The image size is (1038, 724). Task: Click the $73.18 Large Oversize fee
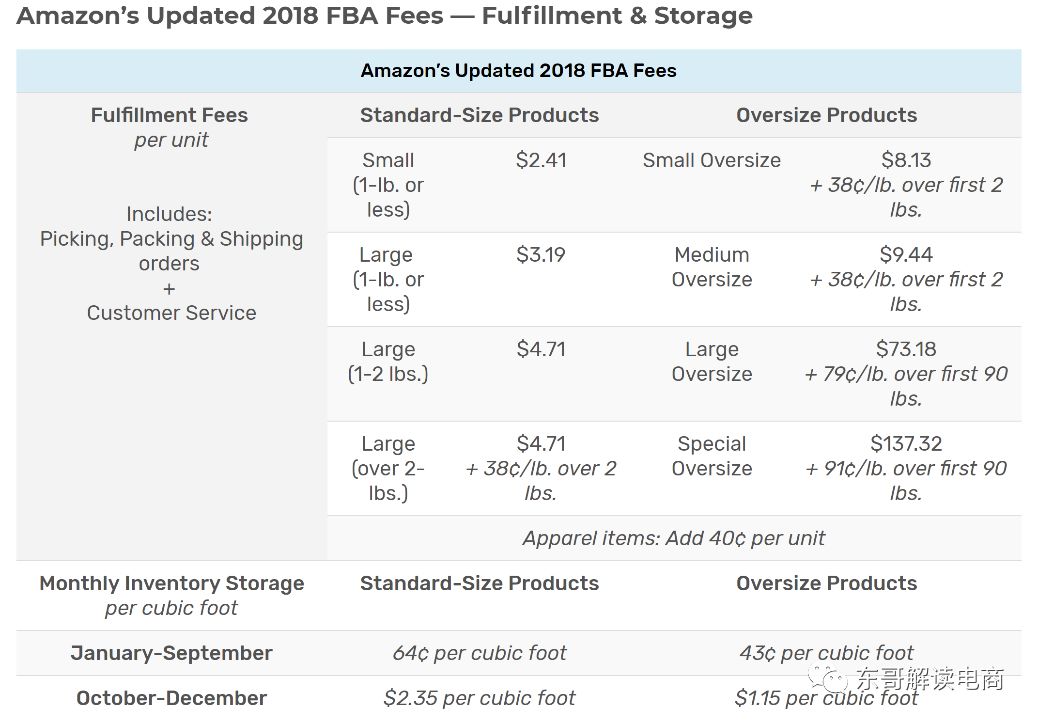point(906,349)
